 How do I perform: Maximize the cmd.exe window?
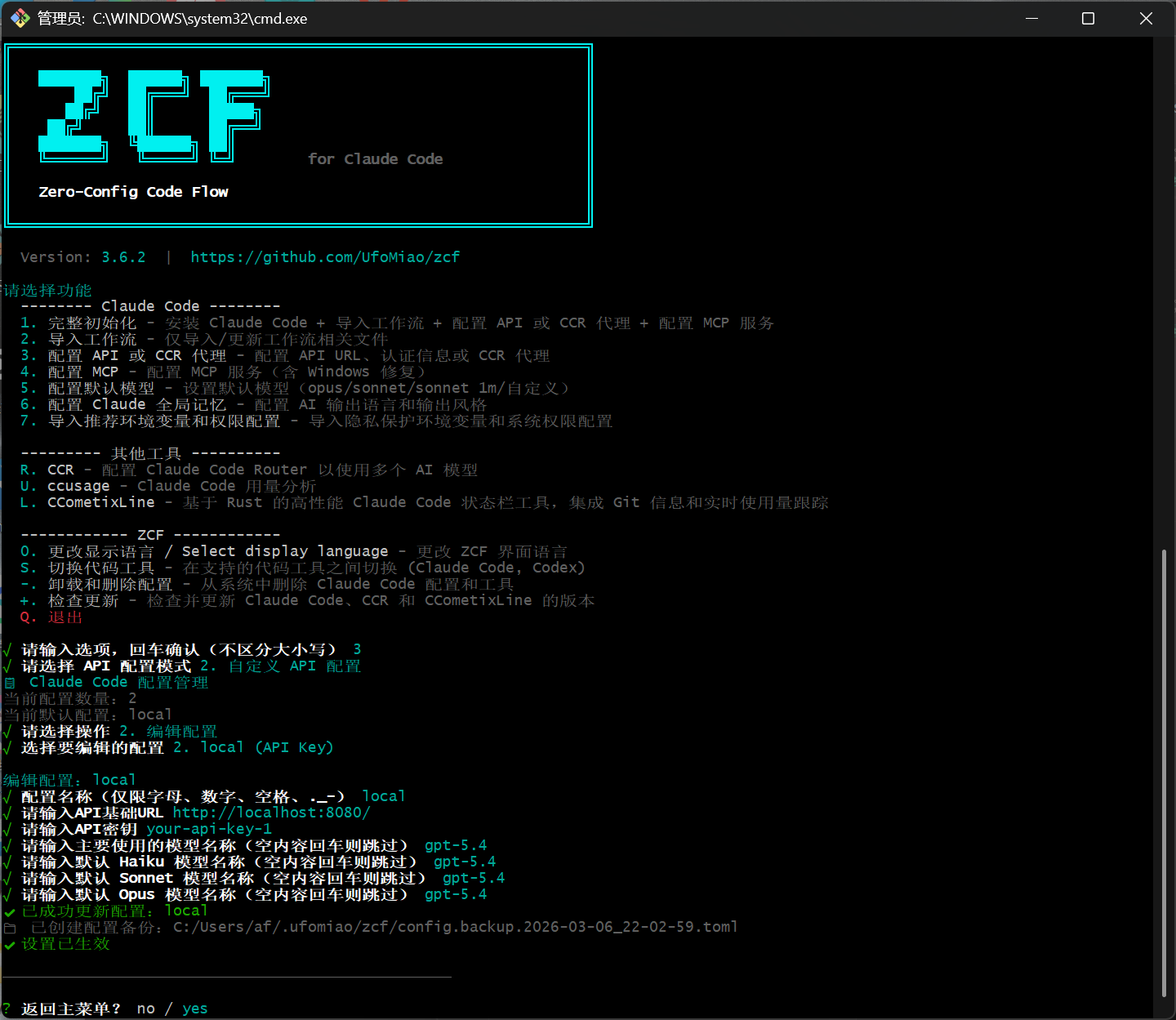click(1088, 18)
